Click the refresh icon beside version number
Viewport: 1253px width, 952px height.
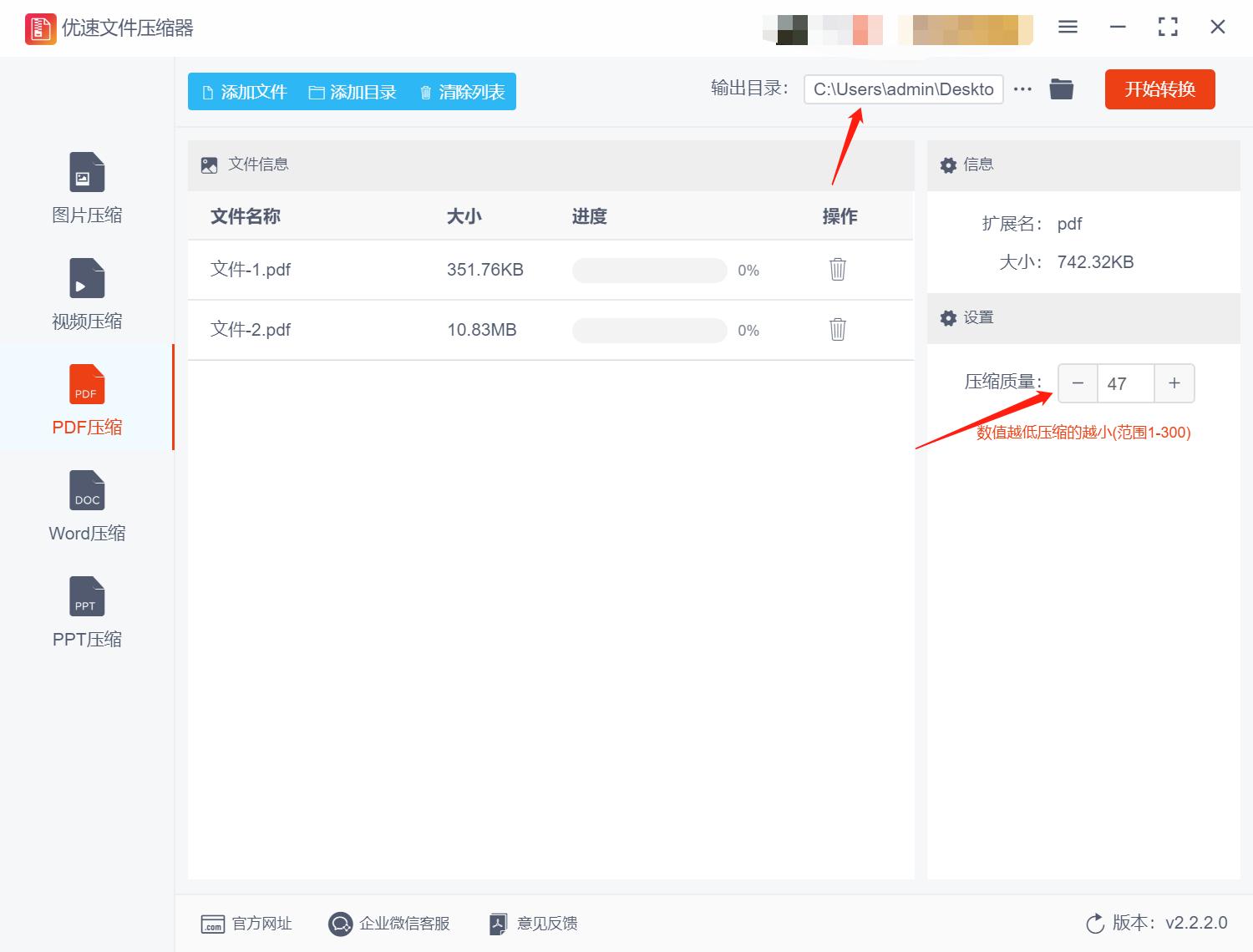tap(1095, 924)
